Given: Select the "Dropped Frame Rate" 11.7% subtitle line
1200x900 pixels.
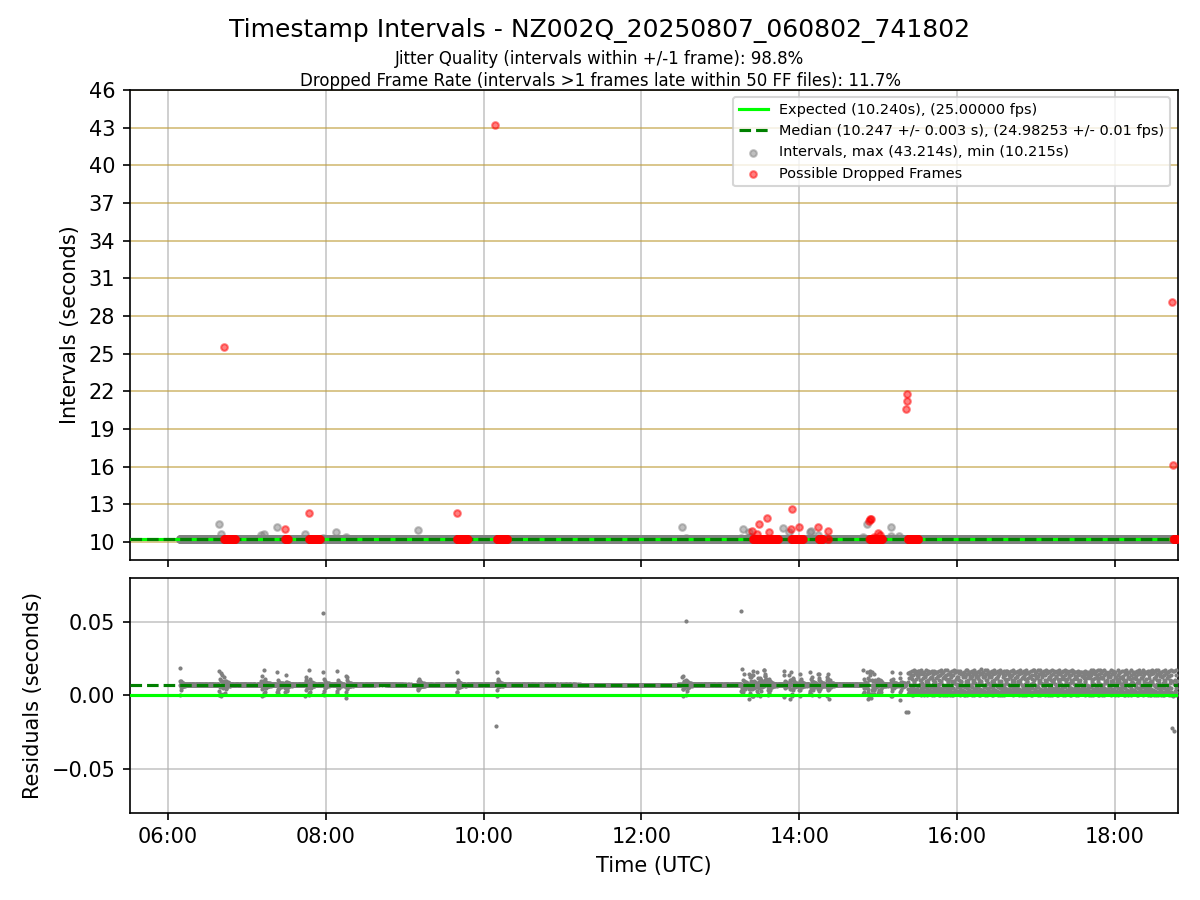Looking at the screenshot, I should click(600, 80).
